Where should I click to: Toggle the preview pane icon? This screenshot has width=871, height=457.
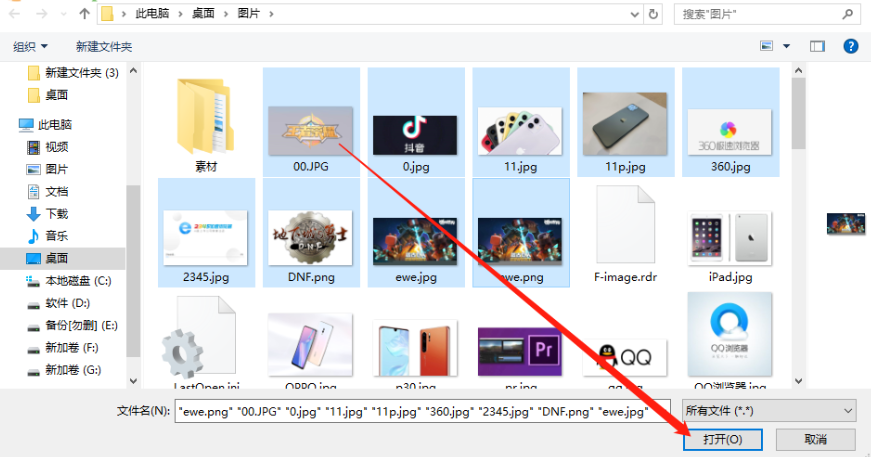[817, 46]
